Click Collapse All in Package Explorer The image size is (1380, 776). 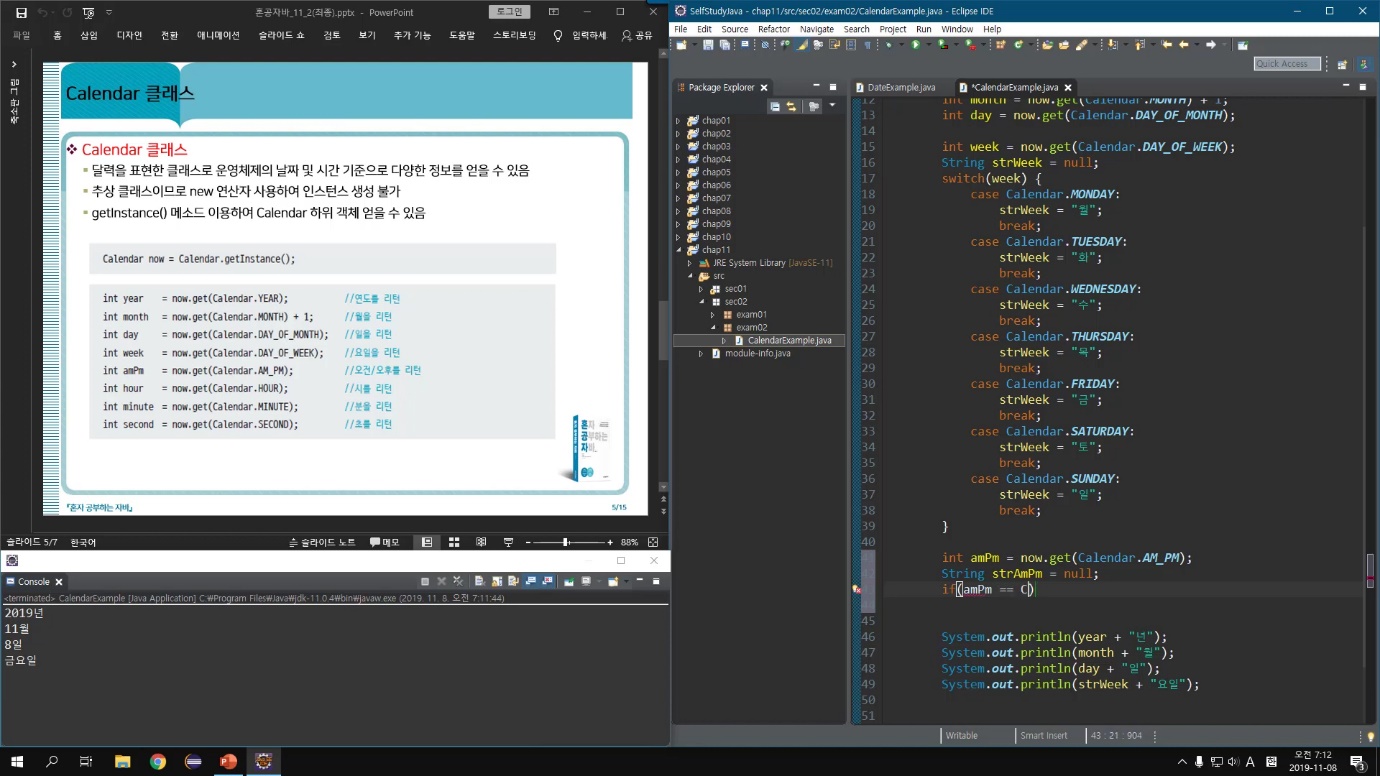click(x=775, y=106)
